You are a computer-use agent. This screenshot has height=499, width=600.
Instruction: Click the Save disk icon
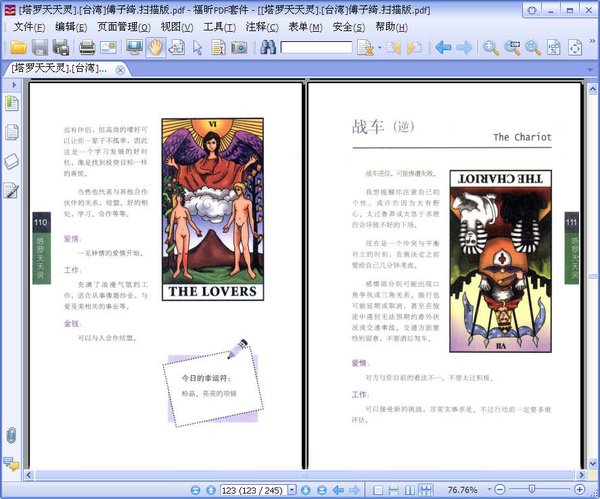(x=40, y=47)
